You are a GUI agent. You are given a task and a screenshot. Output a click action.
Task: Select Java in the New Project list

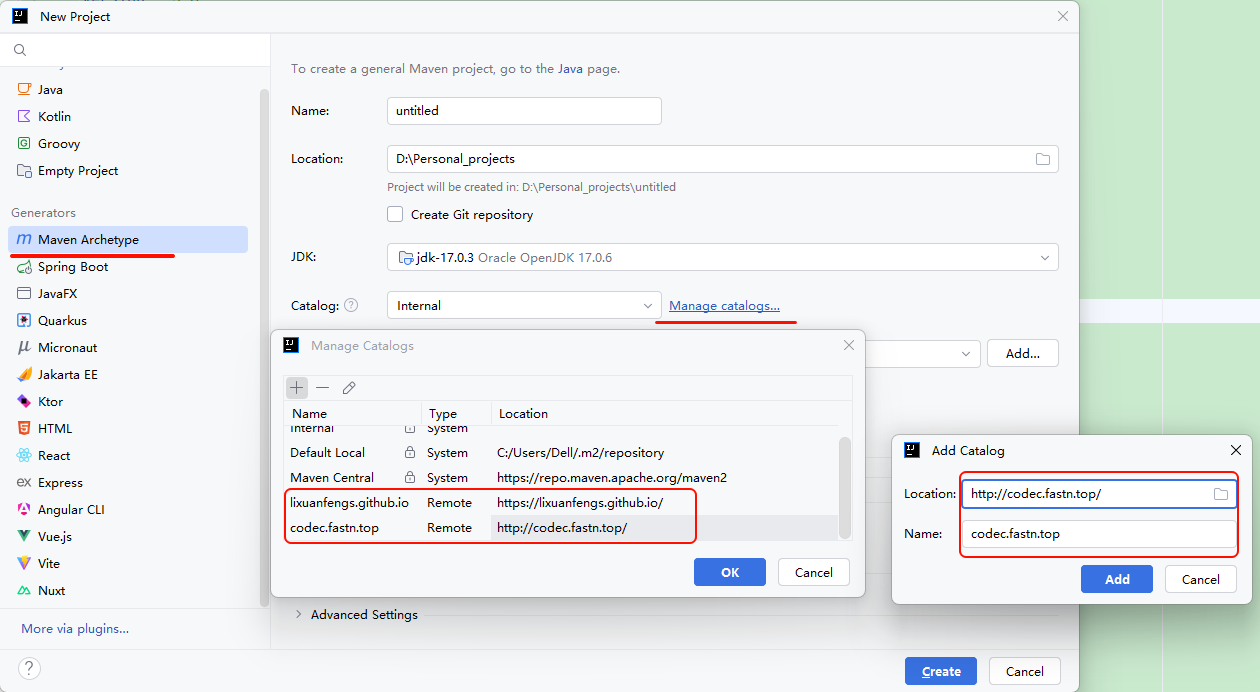(128, 89)
